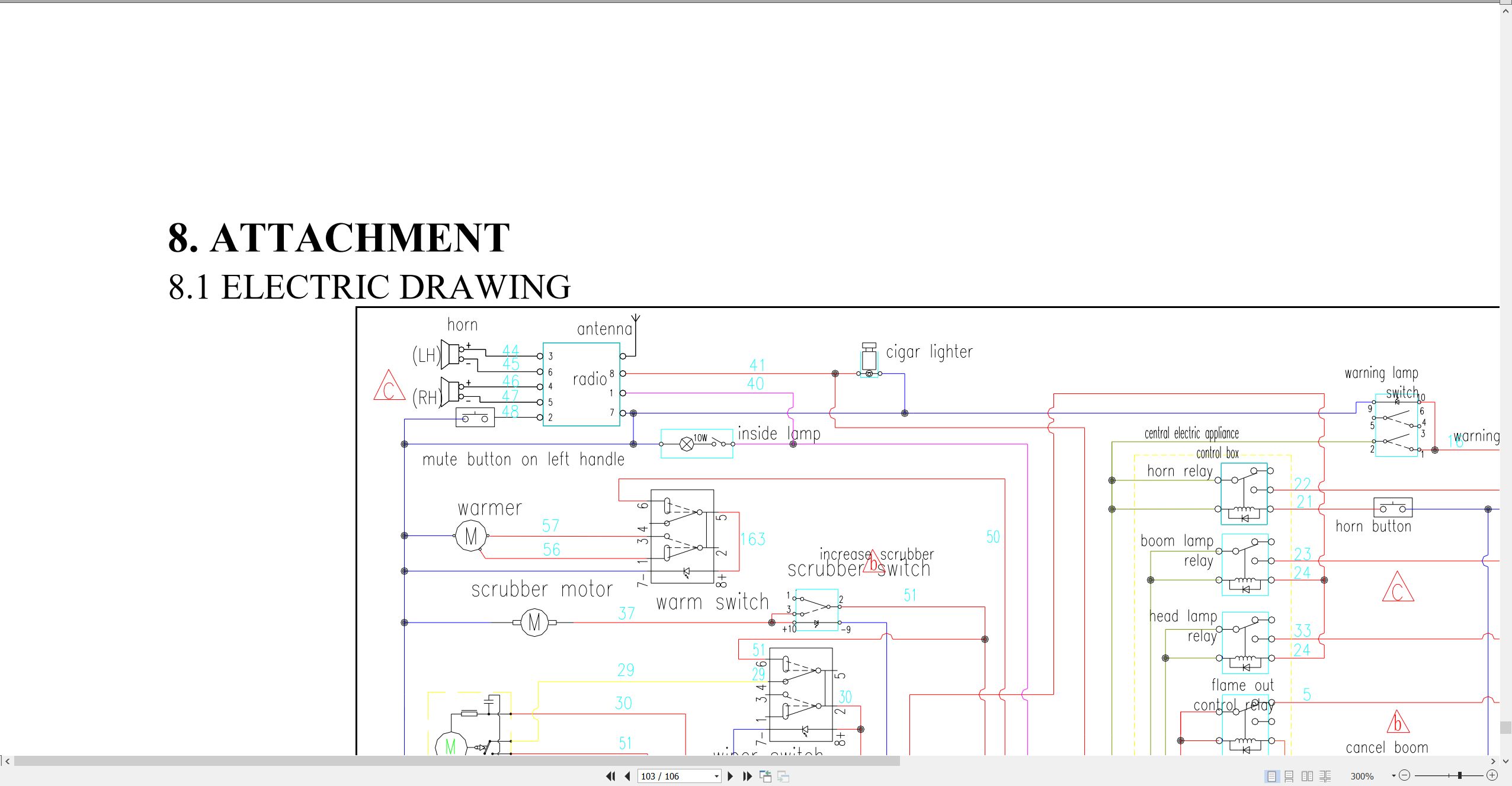Click the 'scrubber motor' label
This screenshot has height=786, width=1512.
542,589
